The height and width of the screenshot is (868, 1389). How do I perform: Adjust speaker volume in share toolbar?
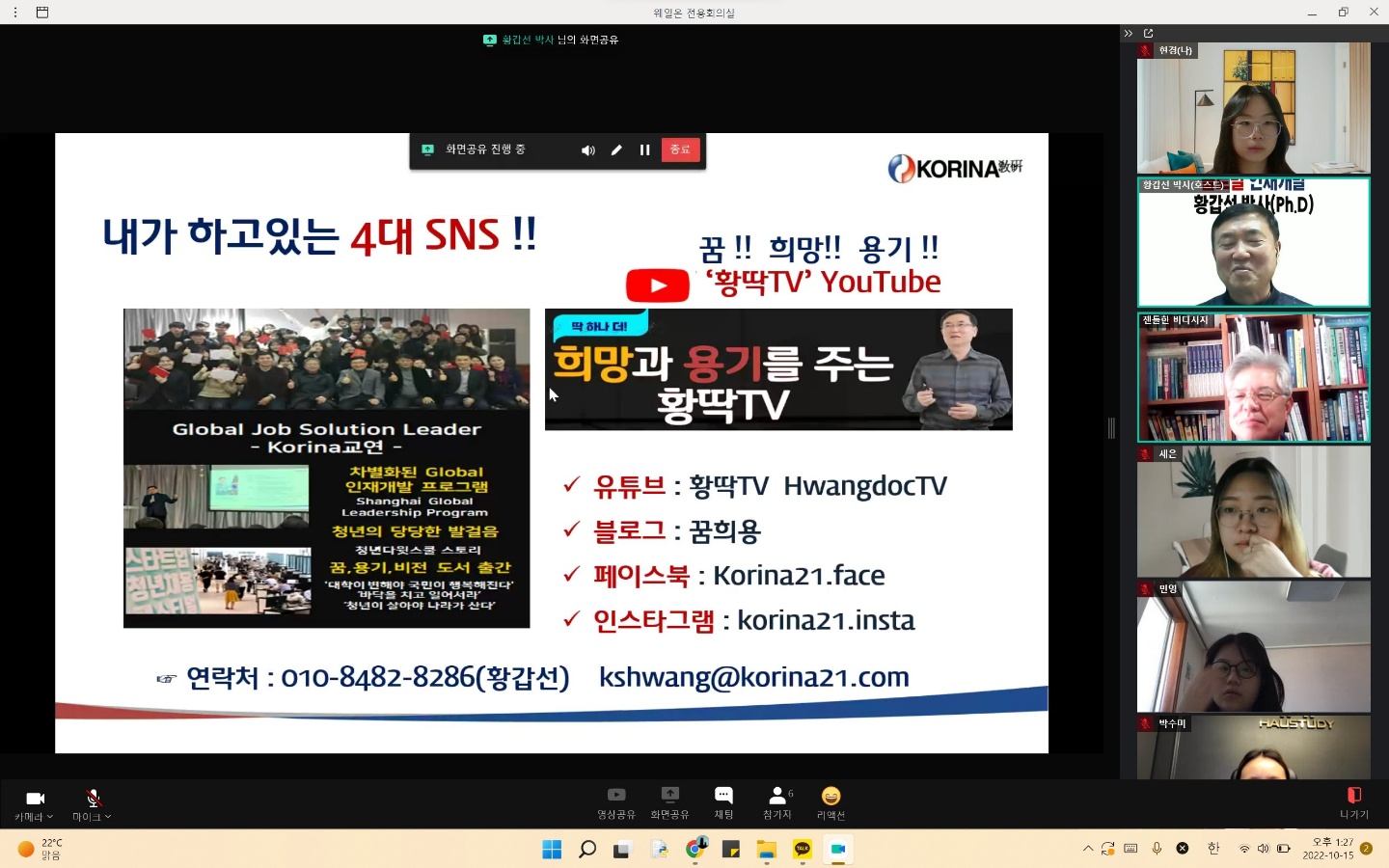click(x=587, y=150)
